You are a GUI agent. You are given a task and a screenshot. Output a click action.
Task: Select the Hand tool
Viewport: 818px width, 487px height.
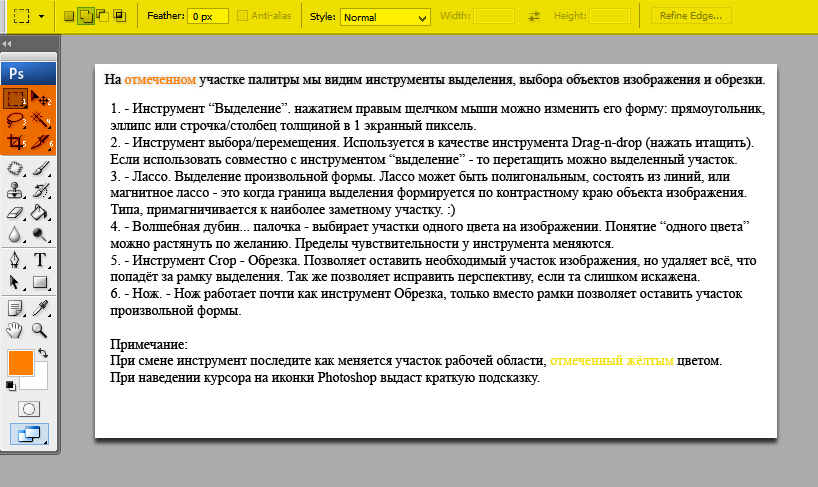15,330
